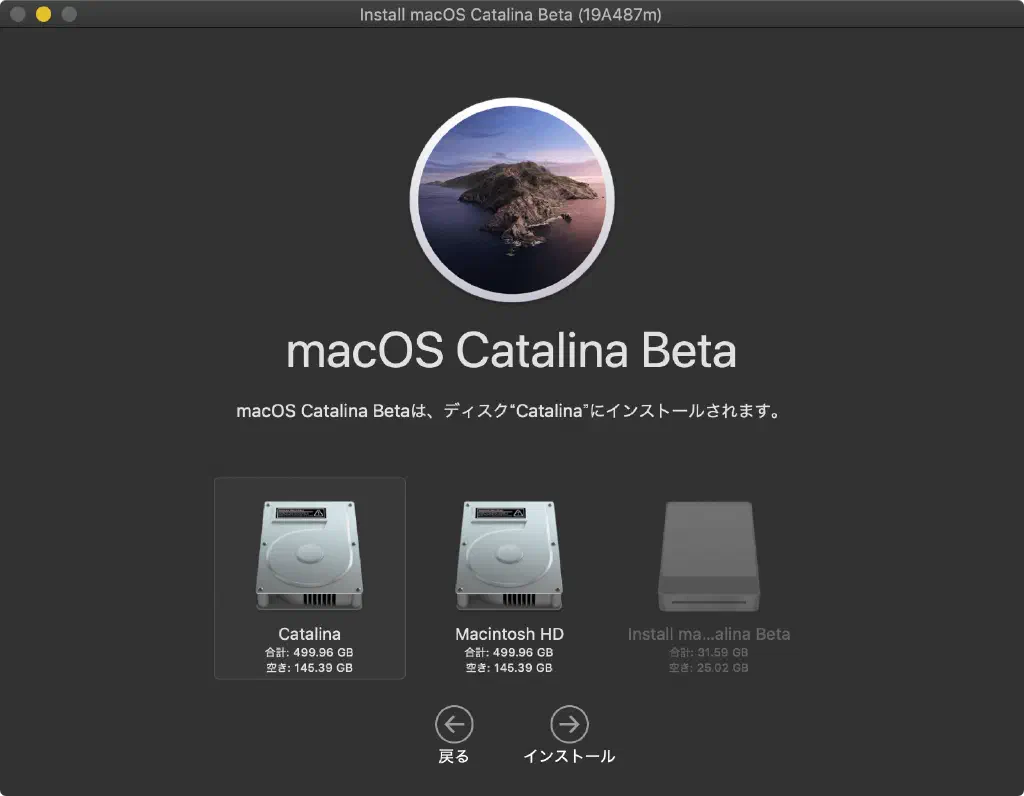Click Catalina disk's 合計 499.96 GB text
This screenshot has width=1024, height=796.
point(309,652)
